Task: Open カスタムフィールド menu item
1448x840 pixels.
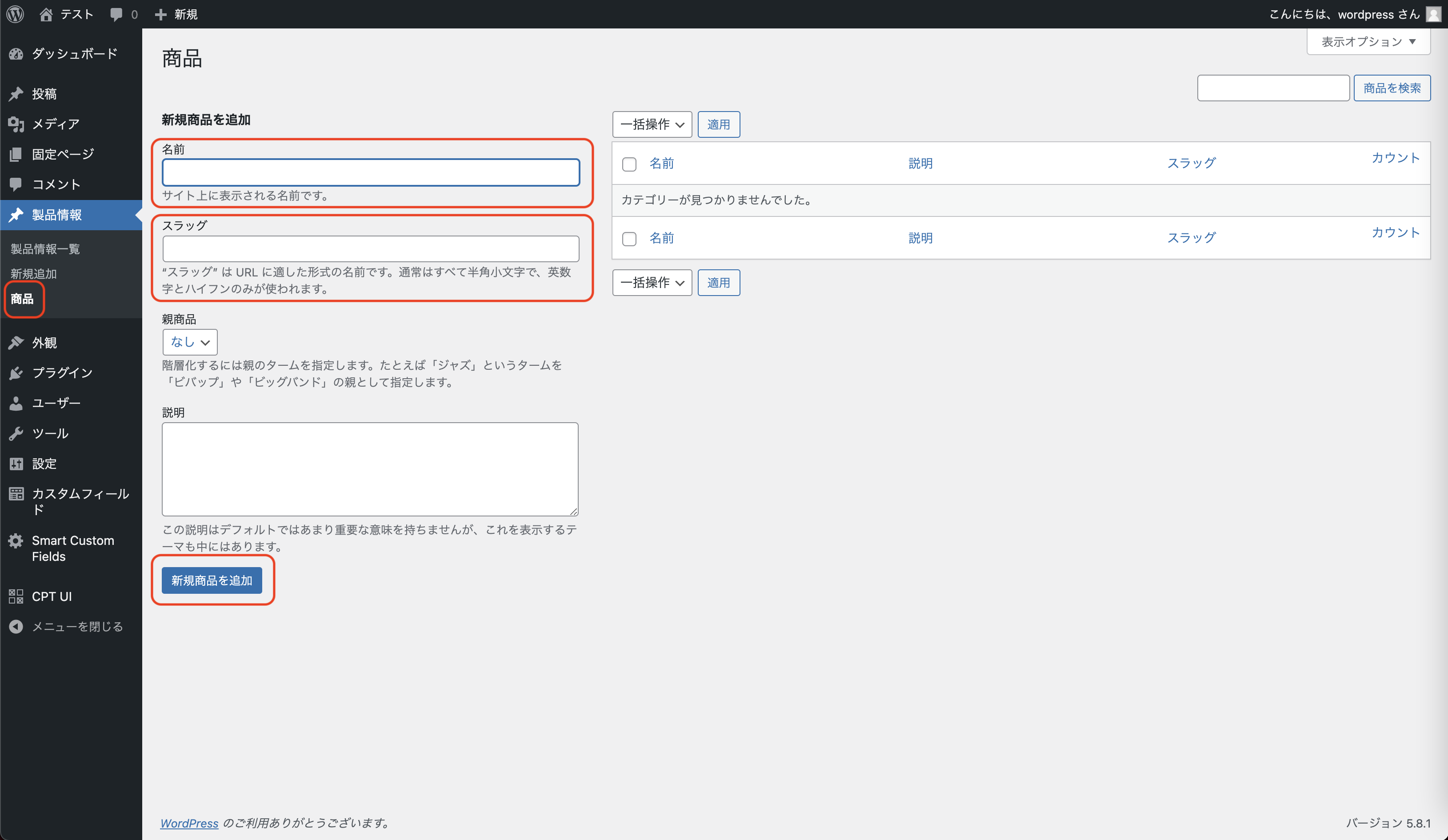Action: [x=71, y=502]
